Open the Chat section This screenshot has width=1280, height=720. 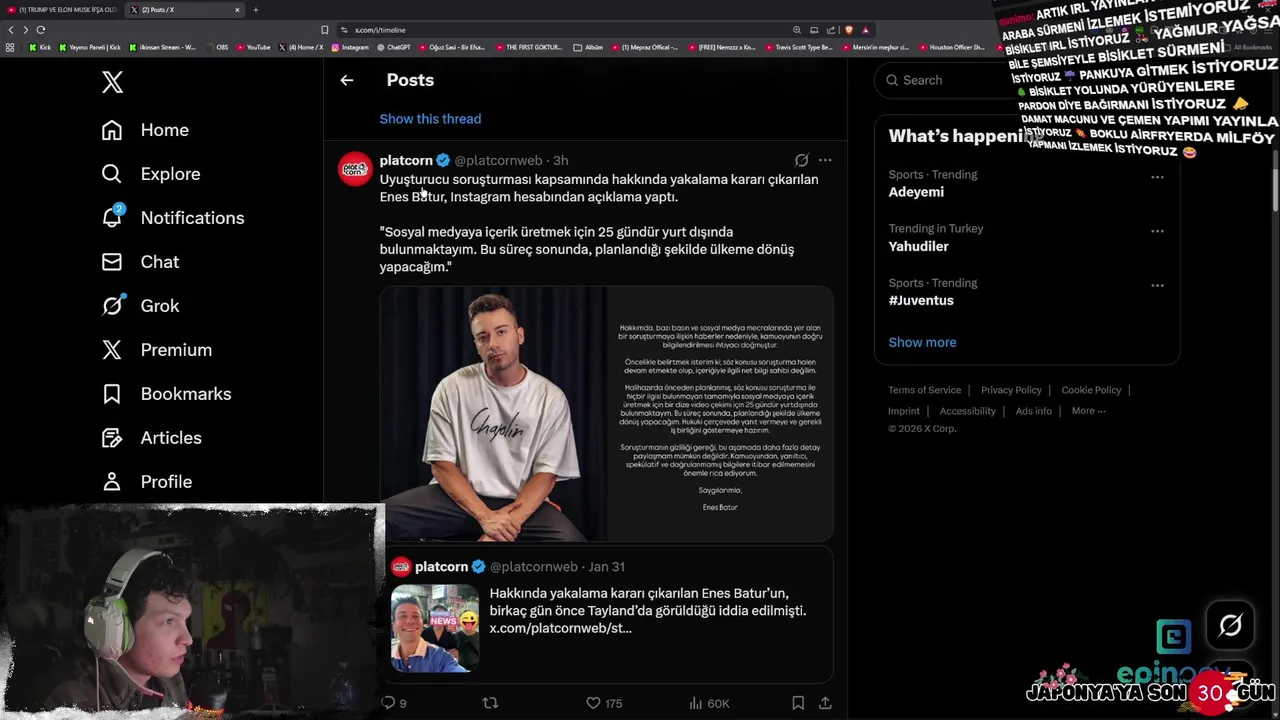point(140,262)
